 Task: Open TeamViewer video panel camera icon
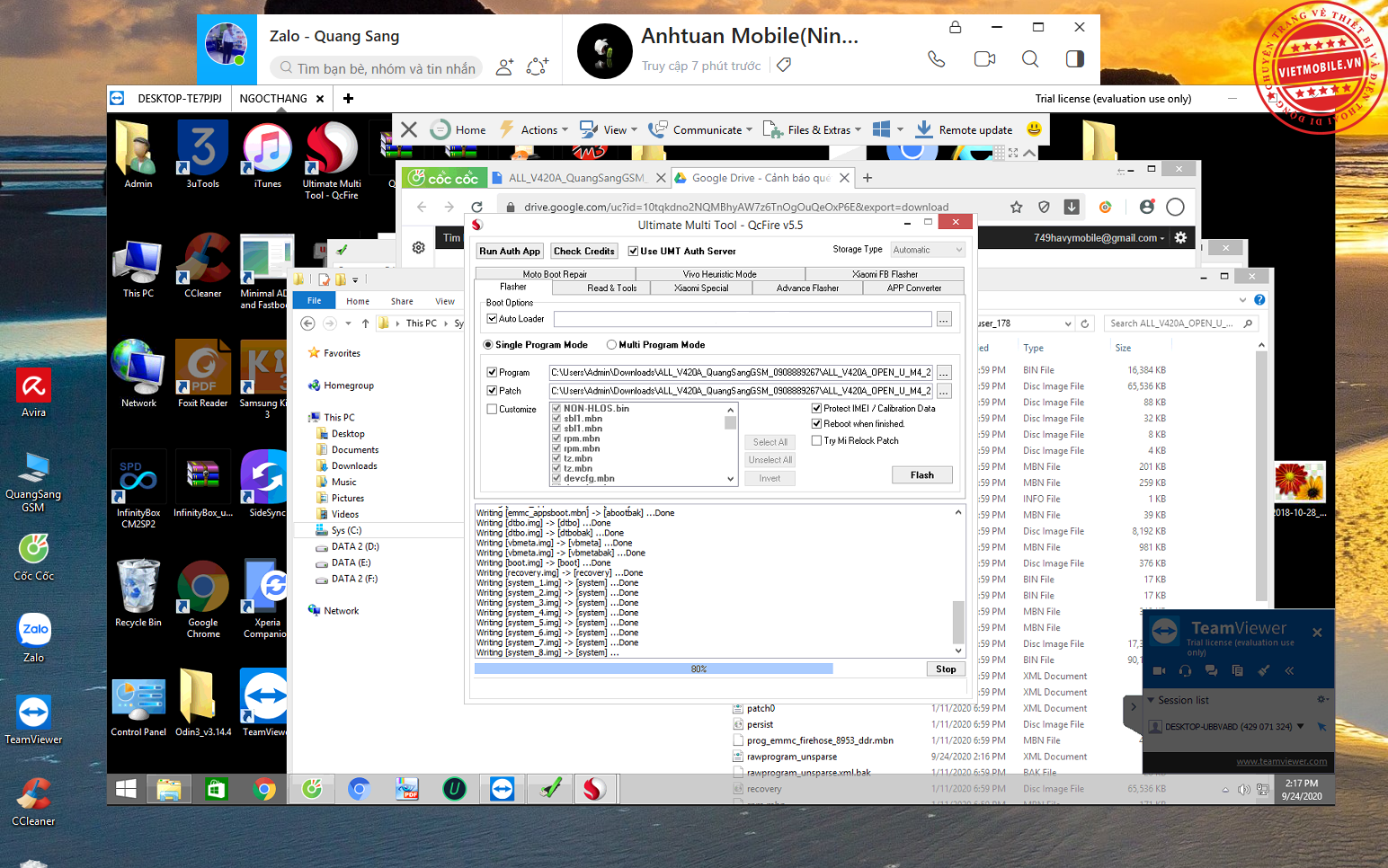[x=1159, y=670]
